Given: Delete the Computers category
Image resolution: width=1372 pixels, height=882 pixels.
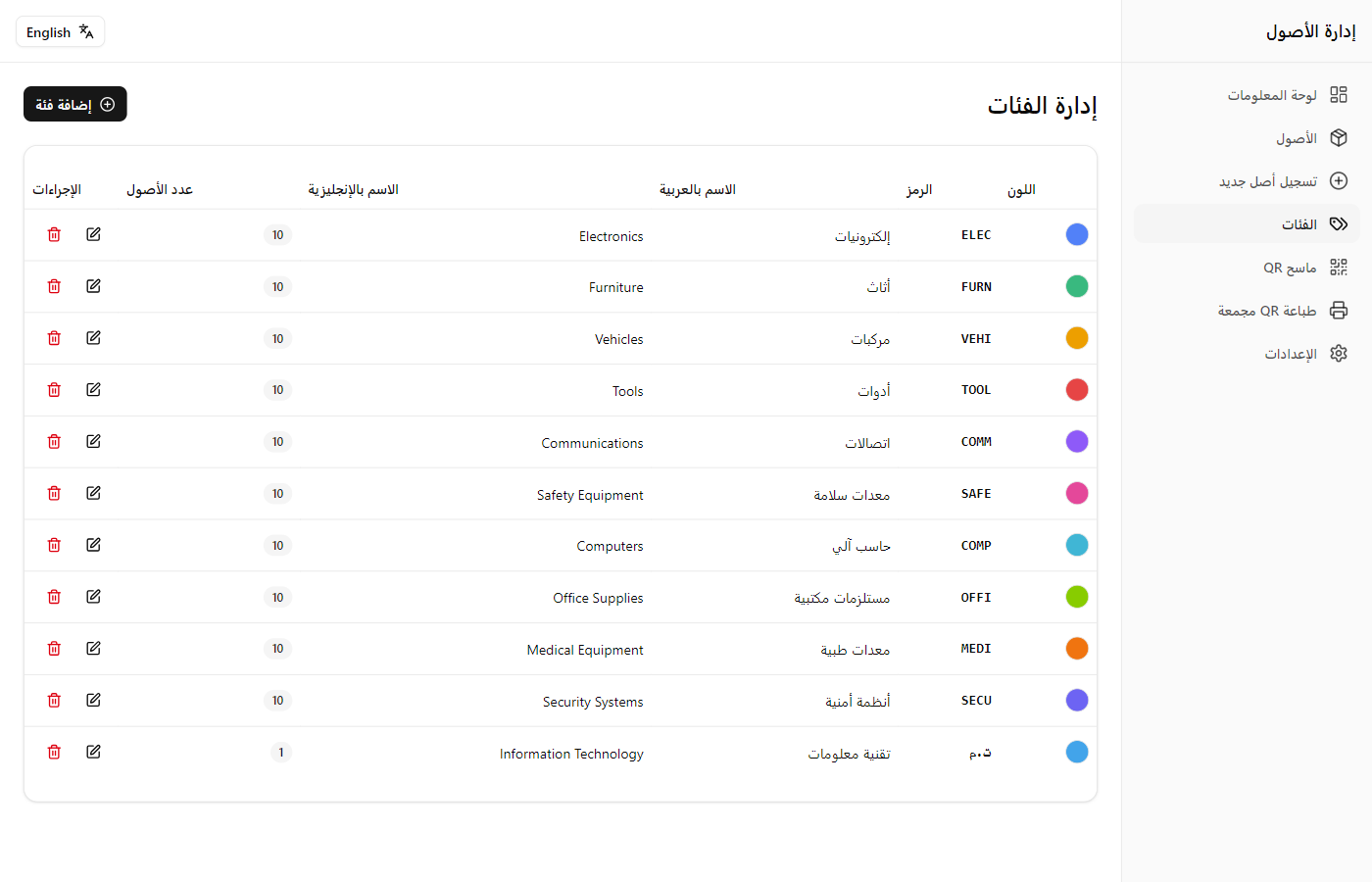Looking at the screenshot, I should click(x=54, y=545).
